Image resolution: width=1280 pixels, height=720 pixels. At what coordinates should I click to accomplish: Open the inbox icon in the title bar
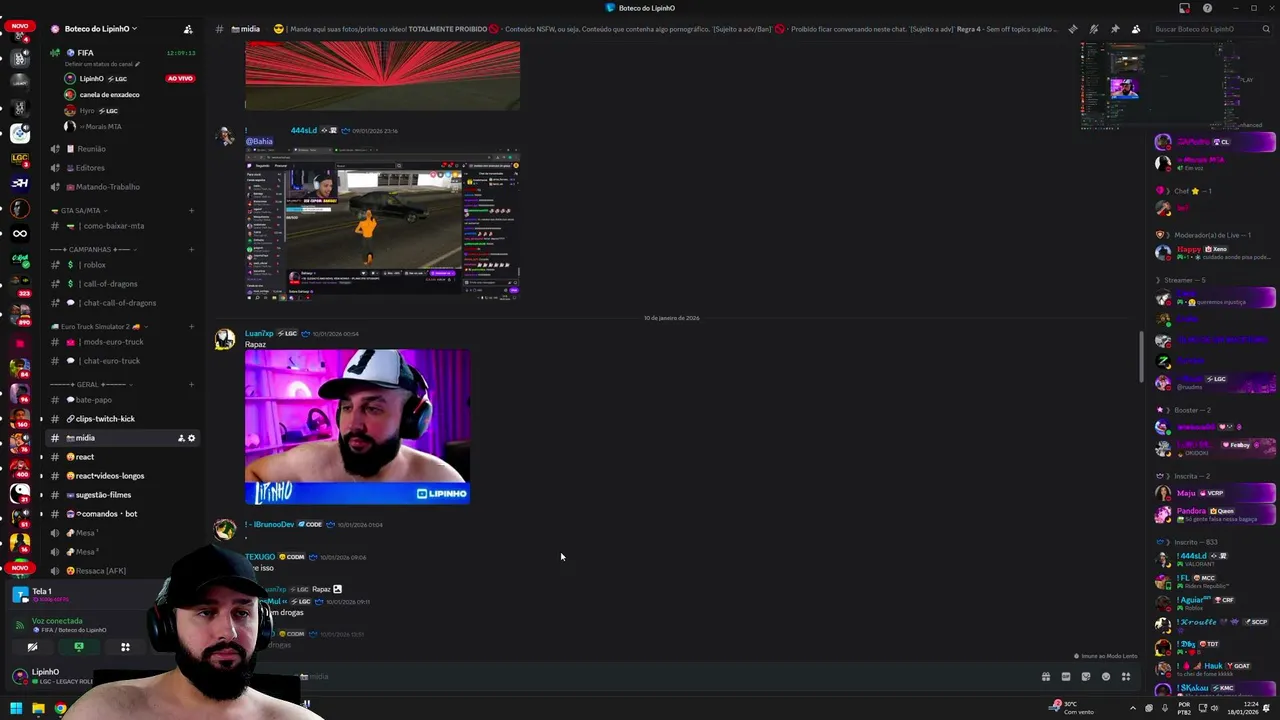click(x=1185, y=8)
